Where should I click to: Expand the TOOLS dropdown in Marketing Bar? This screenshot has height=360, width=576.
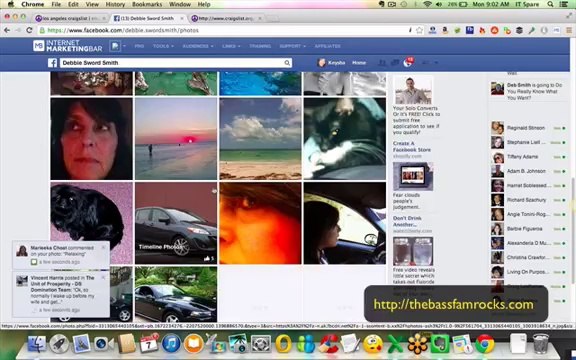(x=163, y=46)
